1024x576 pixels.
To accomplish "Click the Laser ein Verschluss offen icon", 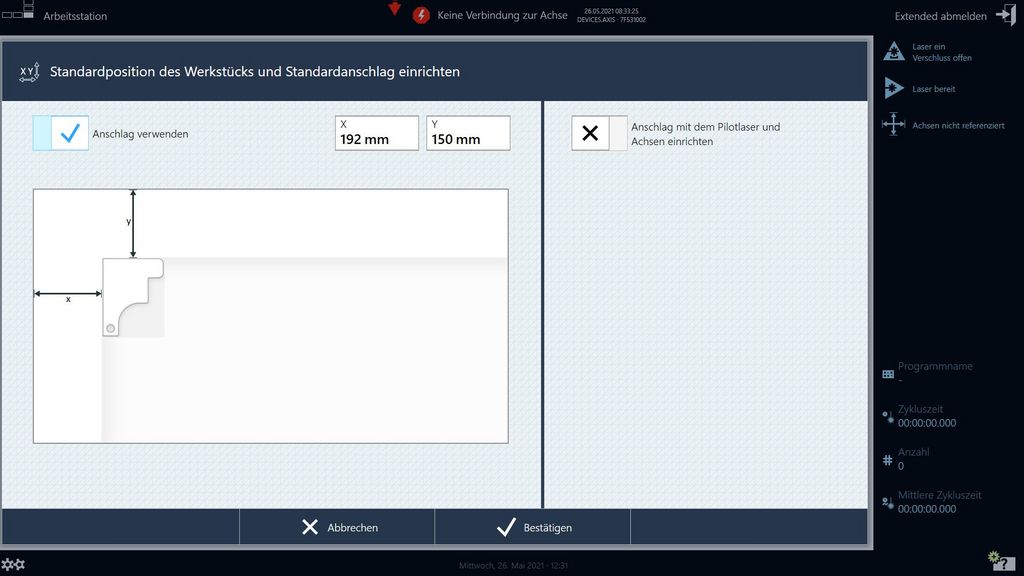I will [893, 52].
